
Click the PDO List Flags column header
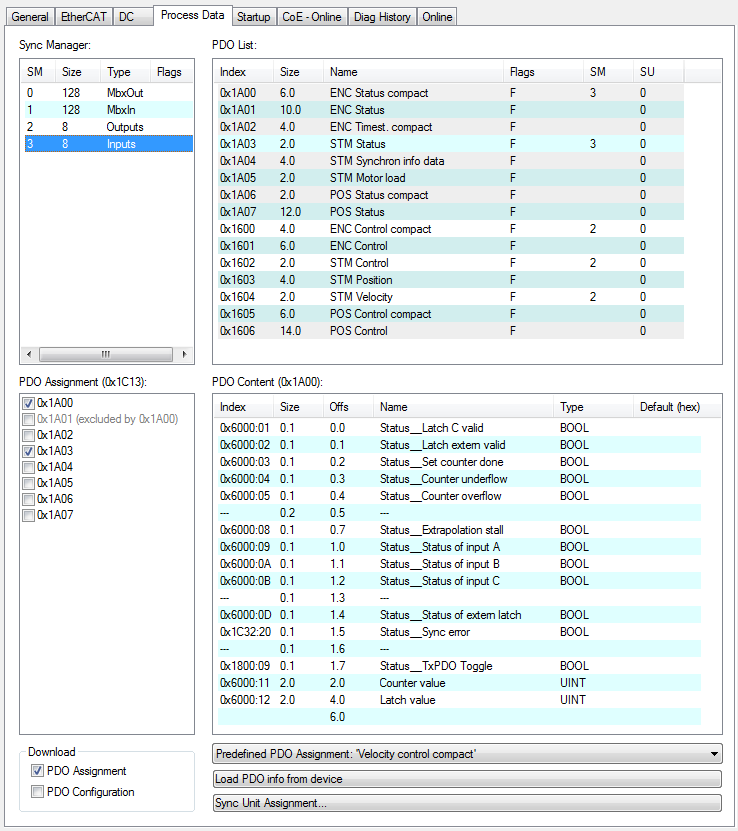tap(543, 72)
